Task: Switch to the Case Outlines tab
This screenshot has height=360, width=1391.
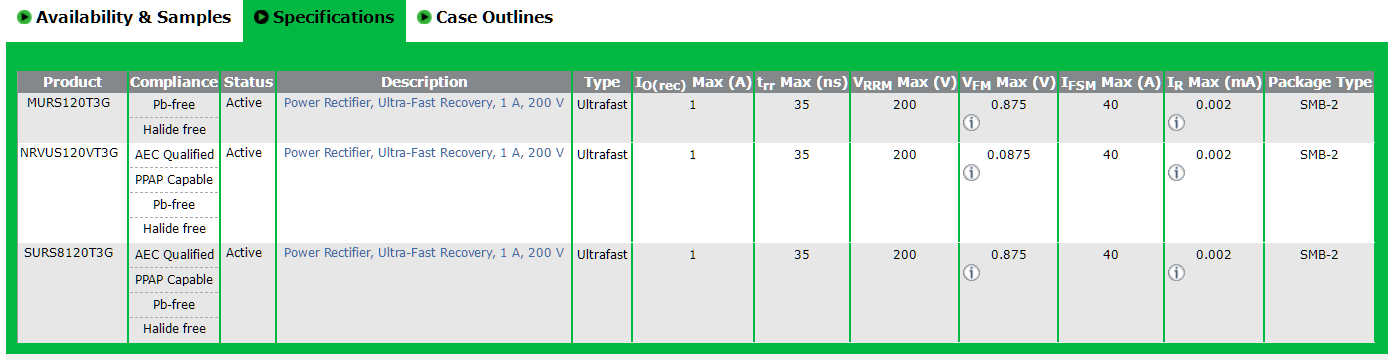Action: 485,18
